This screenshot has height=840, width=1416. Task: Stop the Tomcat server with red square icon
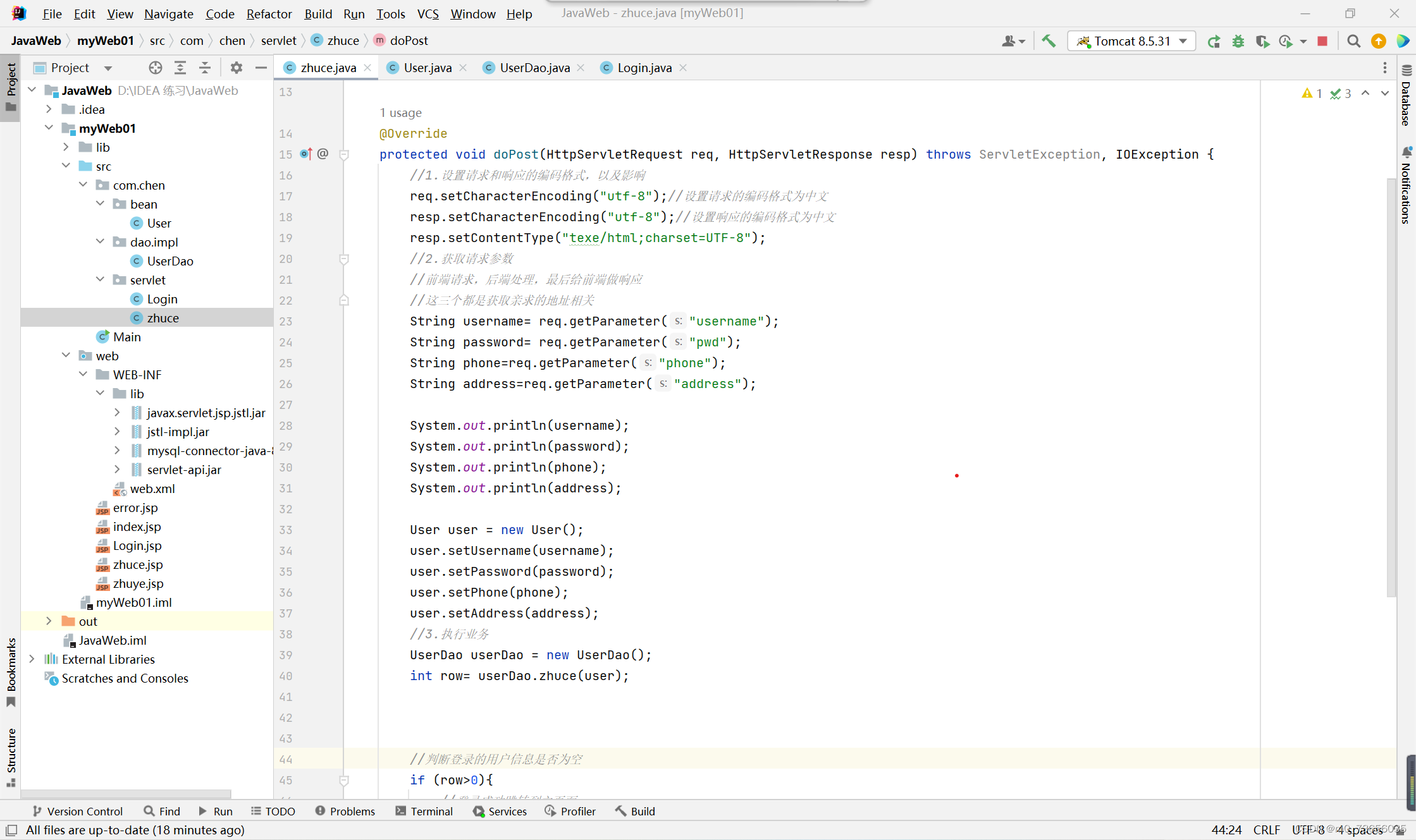[x=1322, y=40]
